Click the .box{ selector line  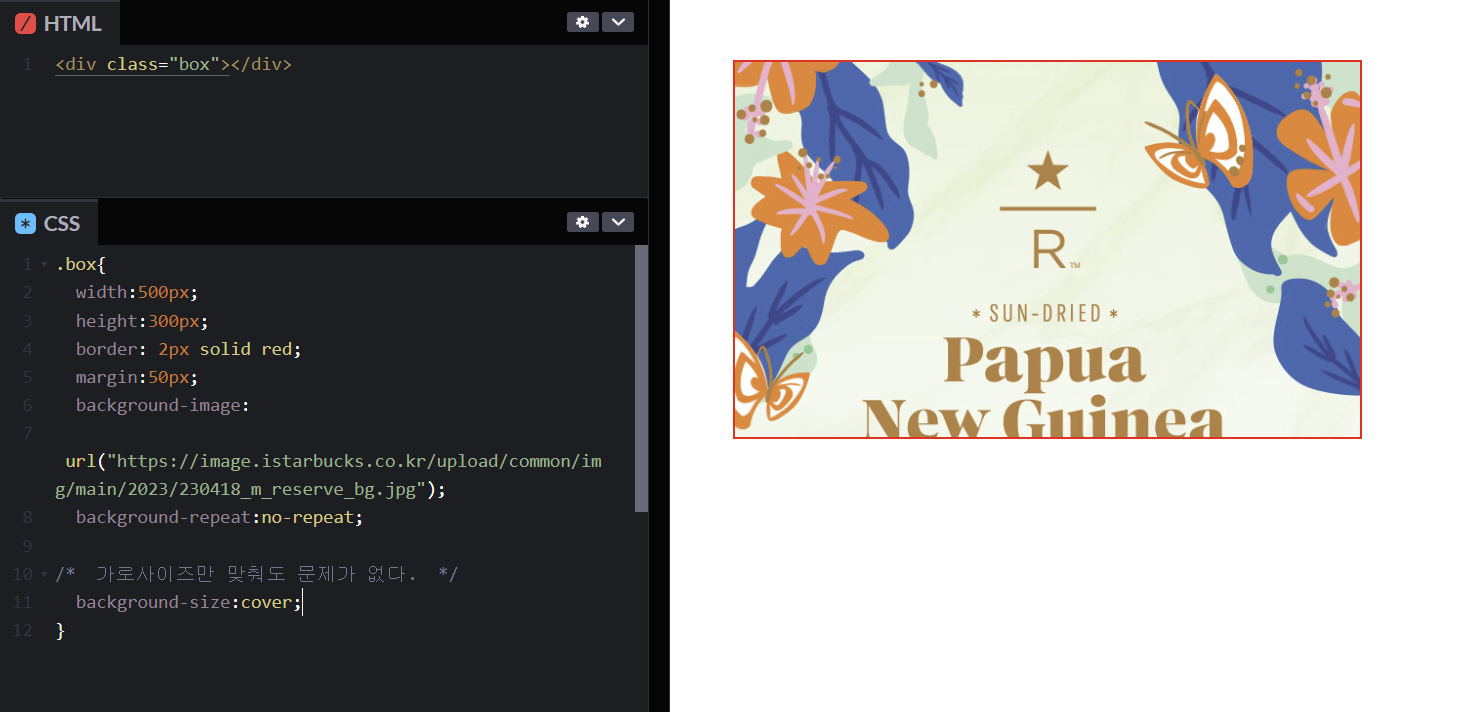point(80,265)
